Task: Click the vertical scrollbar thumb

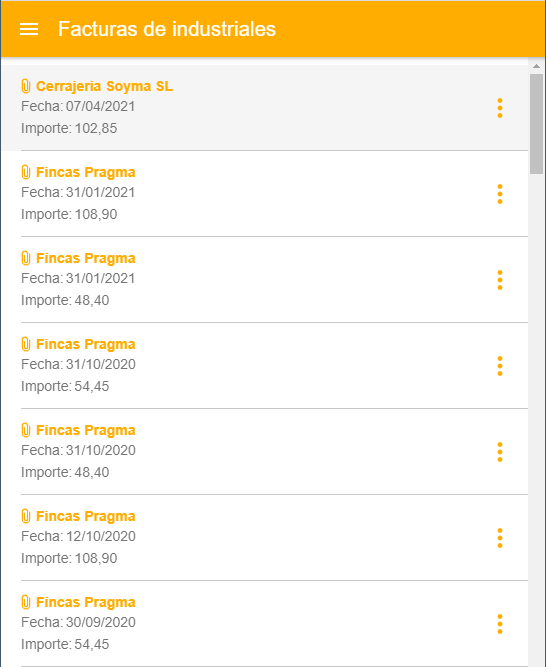Action: pos(536,124)
